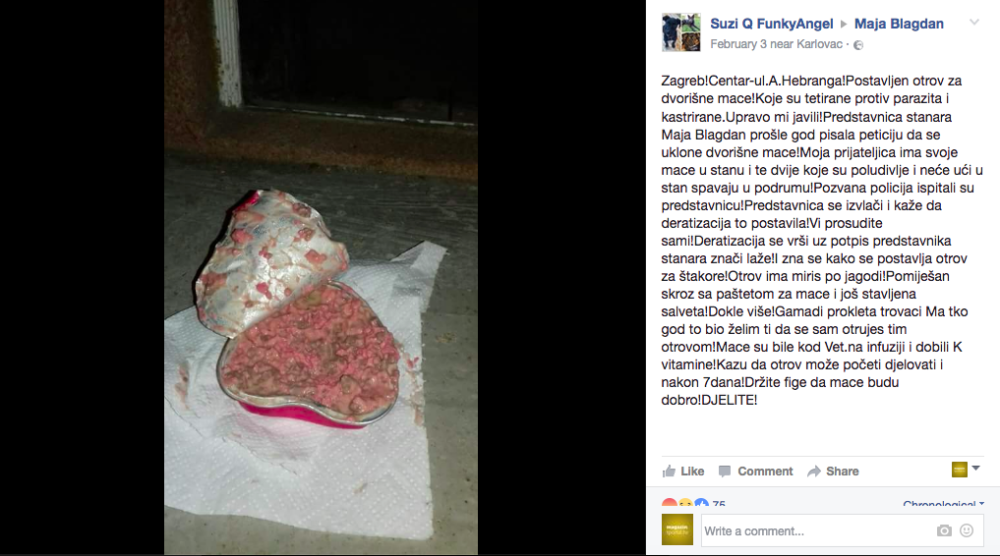The width and height of the screenshot is (1000, 556).
Task: Click the Comment speech bubble icon
Action: click(724, 471)
